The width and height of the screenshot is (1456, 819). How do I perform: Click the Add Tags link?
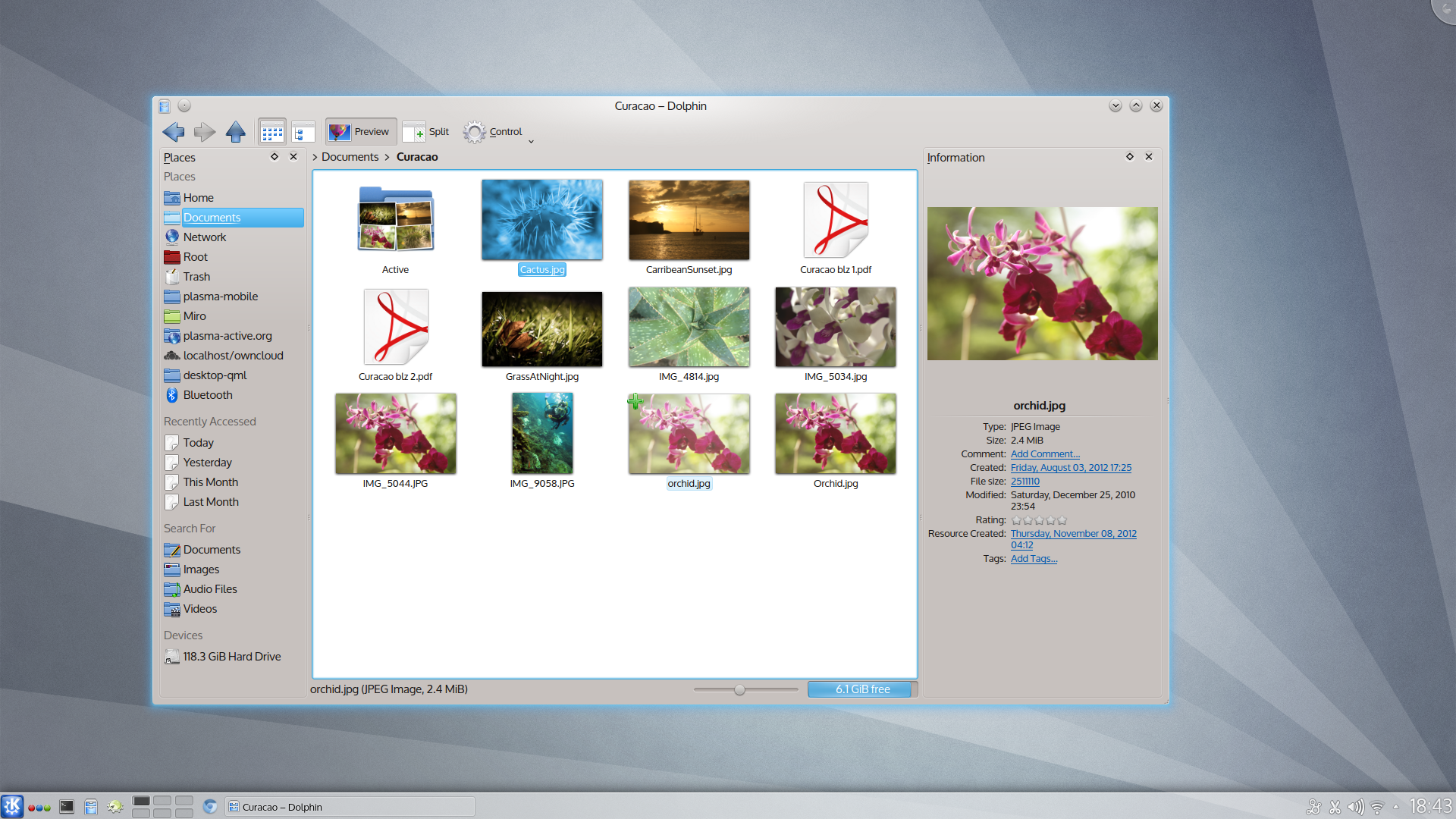(x=1033, y=559)
